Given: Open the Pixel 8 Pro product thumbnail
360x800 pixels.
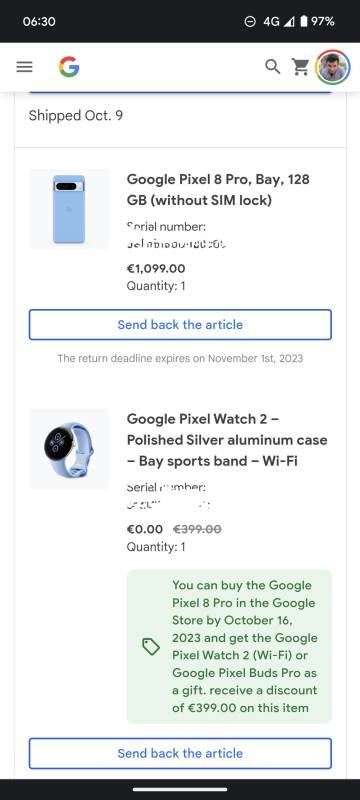Looking at the screenshot, I should [69, 209].
